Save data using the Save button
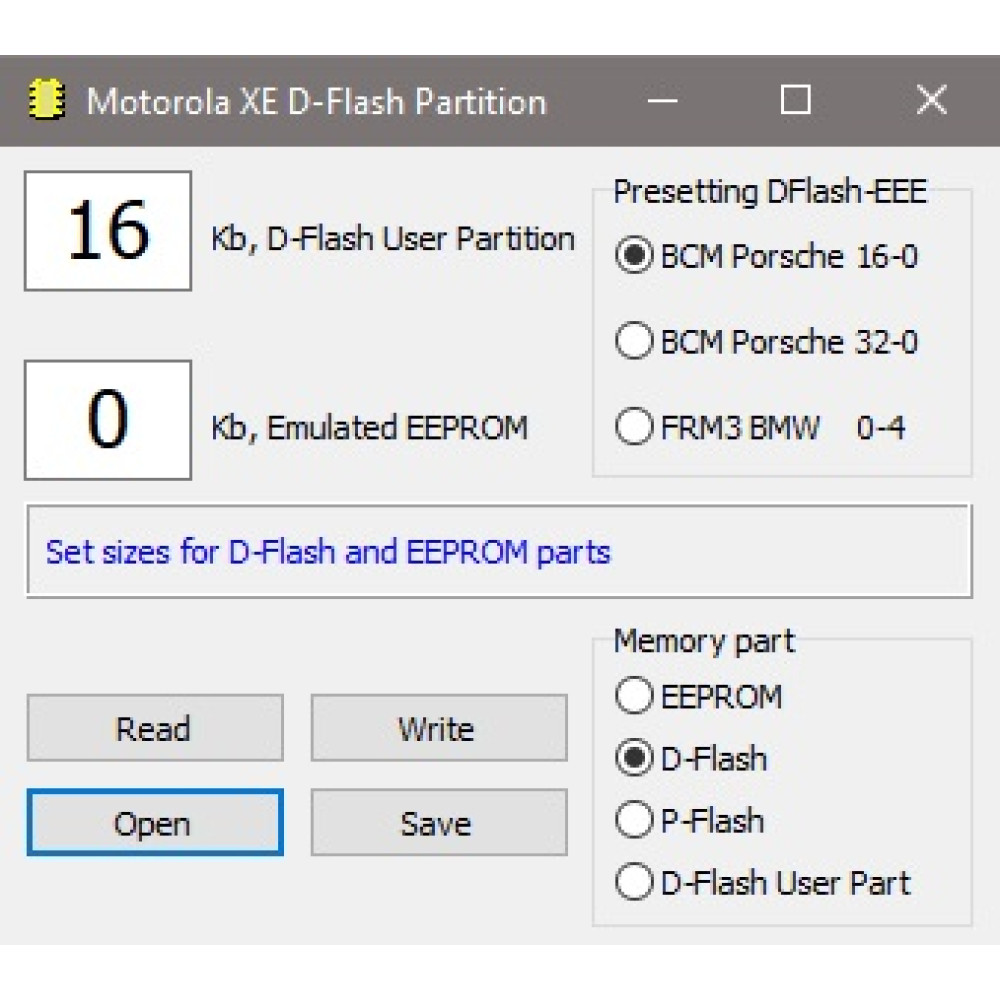 [x=439, y=822]
